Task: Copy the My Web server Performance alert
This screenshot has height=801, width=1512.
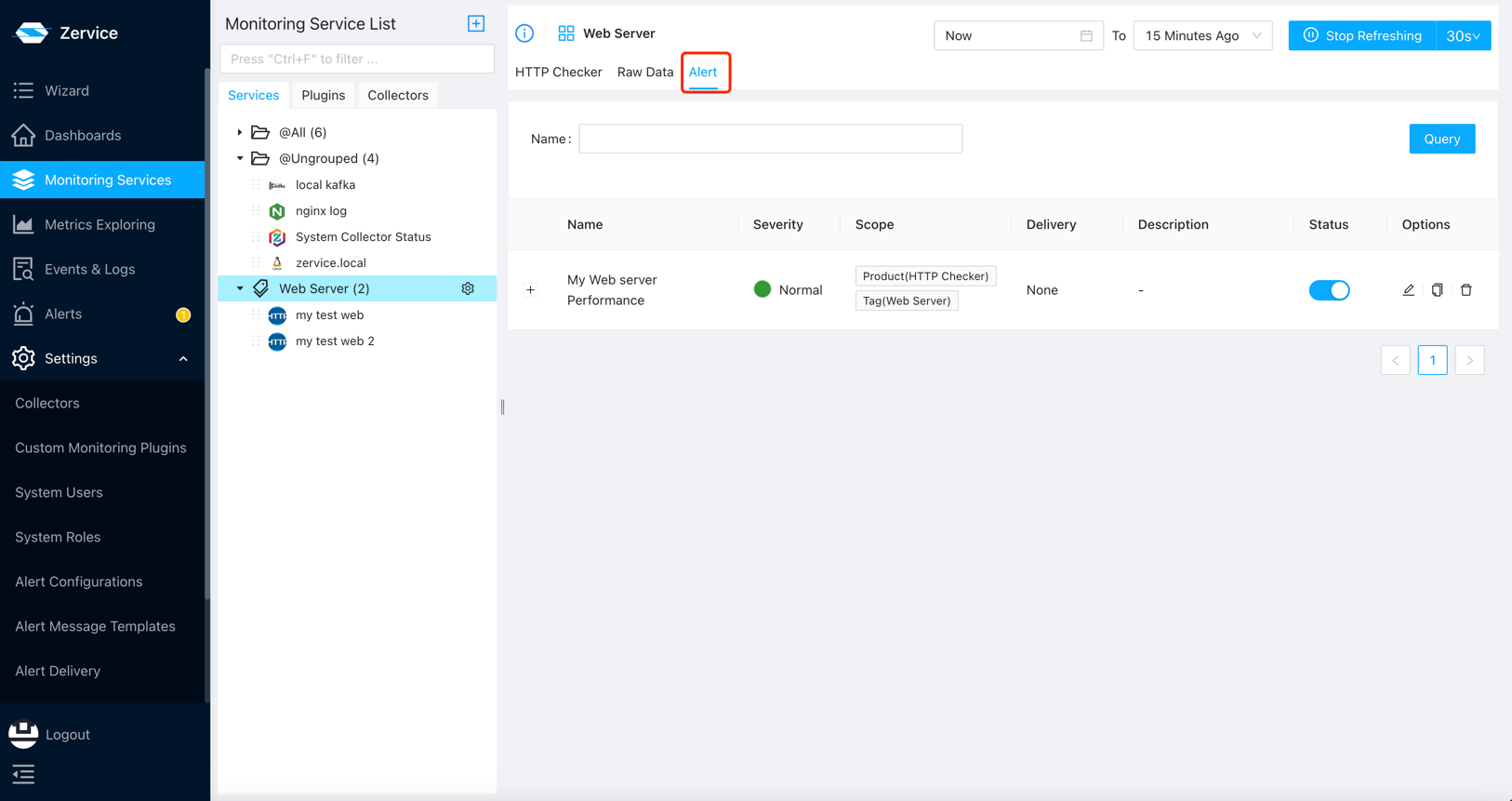Action: coord(1437,290)
